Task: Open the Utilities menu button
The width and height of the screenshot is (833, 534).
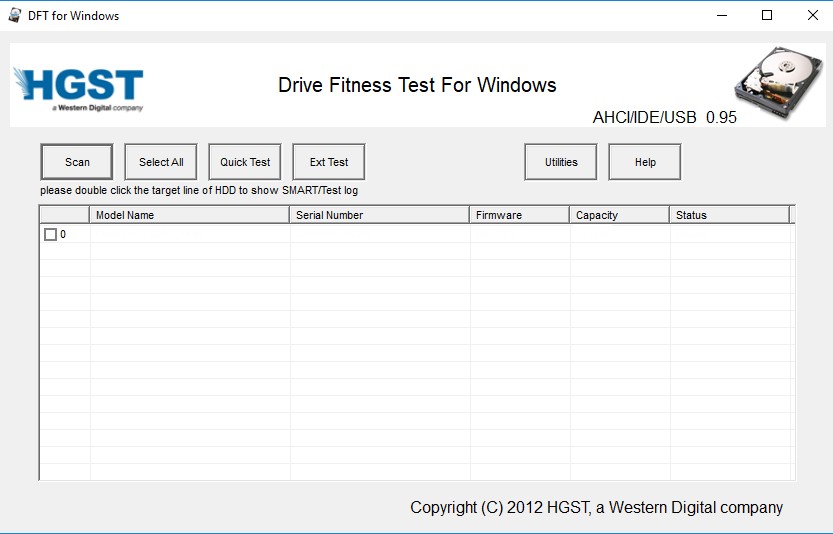Action: [561, 162]
